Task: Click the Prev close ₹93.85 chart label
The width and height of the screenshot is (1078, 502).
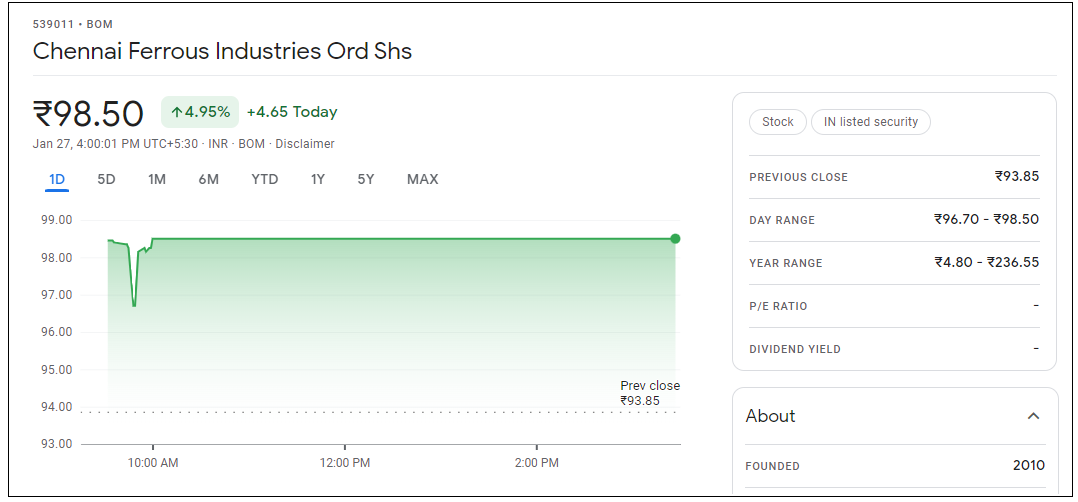Action: click(x=649, y=393)
